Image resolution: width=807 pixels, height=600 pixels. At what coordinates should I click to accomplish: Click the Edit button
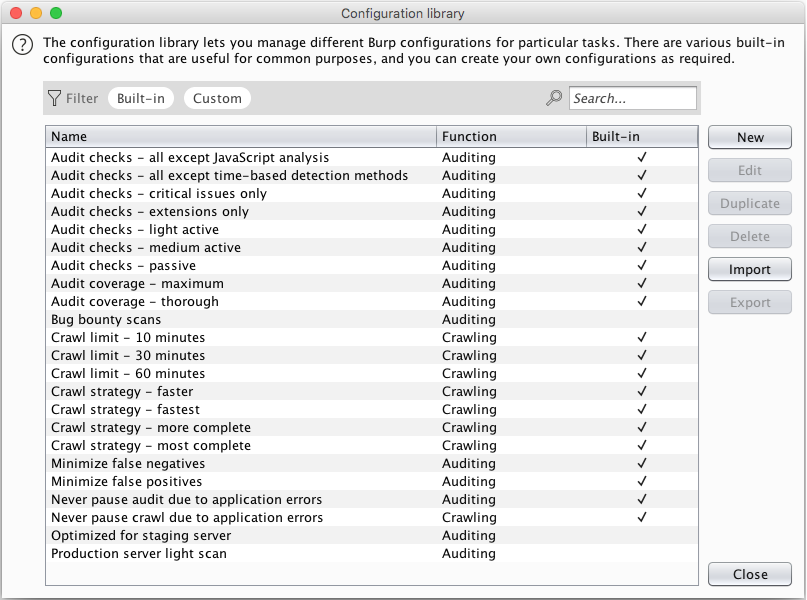click(749, 170)
